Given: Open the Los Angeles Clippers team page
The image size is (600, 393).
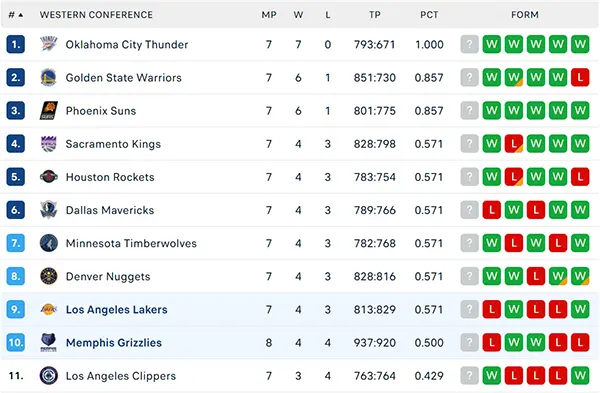Looking at the screenshot, I should coord(121,376).
